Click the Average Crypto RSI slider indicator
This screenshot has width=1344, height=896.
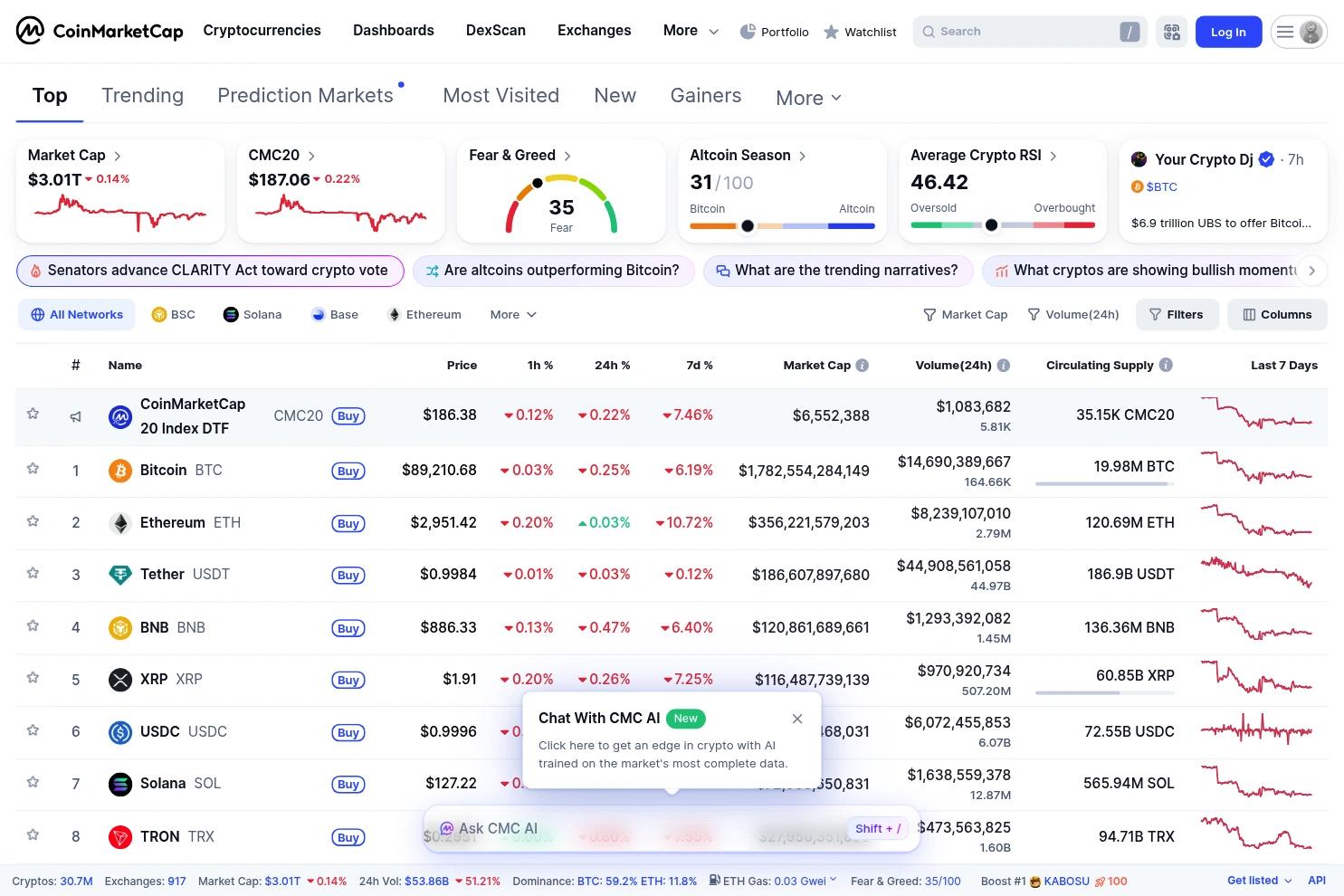(992, 225)
